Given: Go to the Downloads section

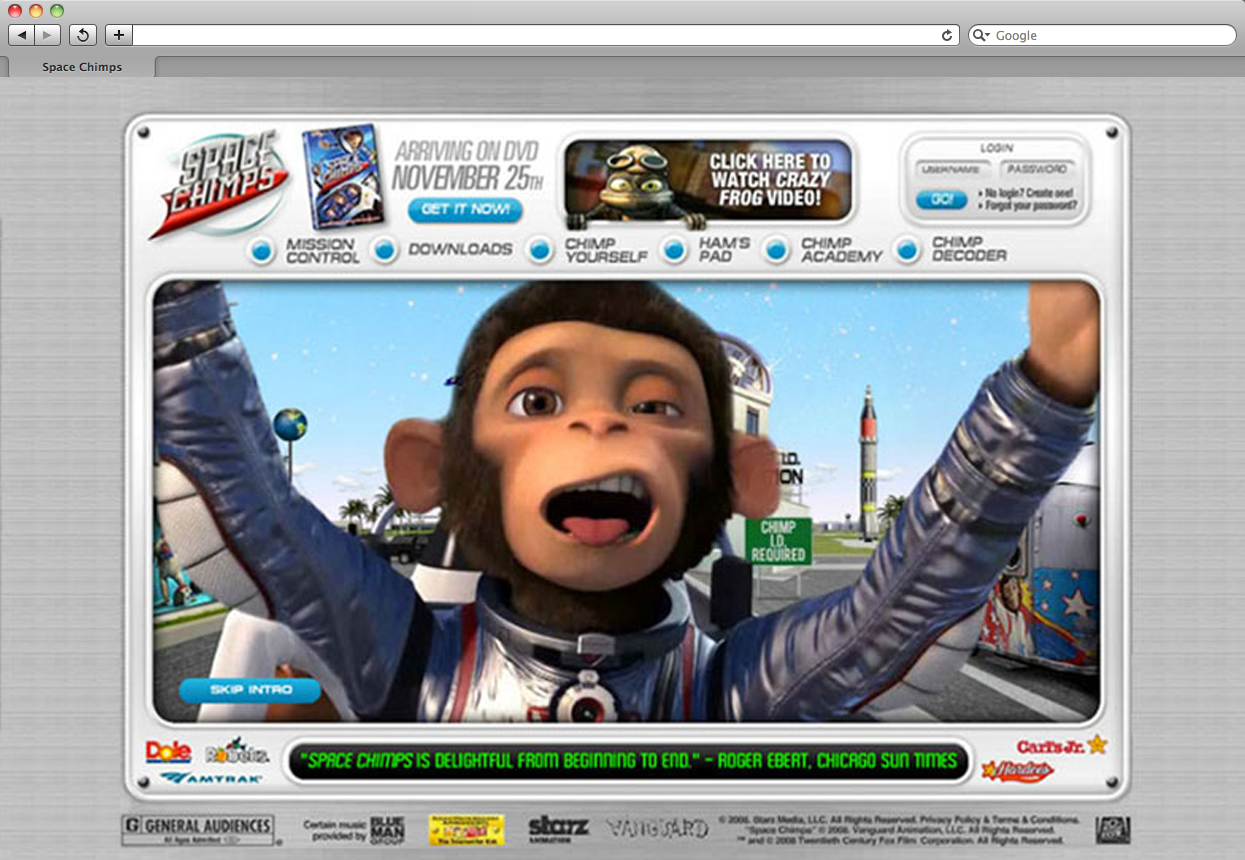Looking at the screenshot, I should coord(460,249).
